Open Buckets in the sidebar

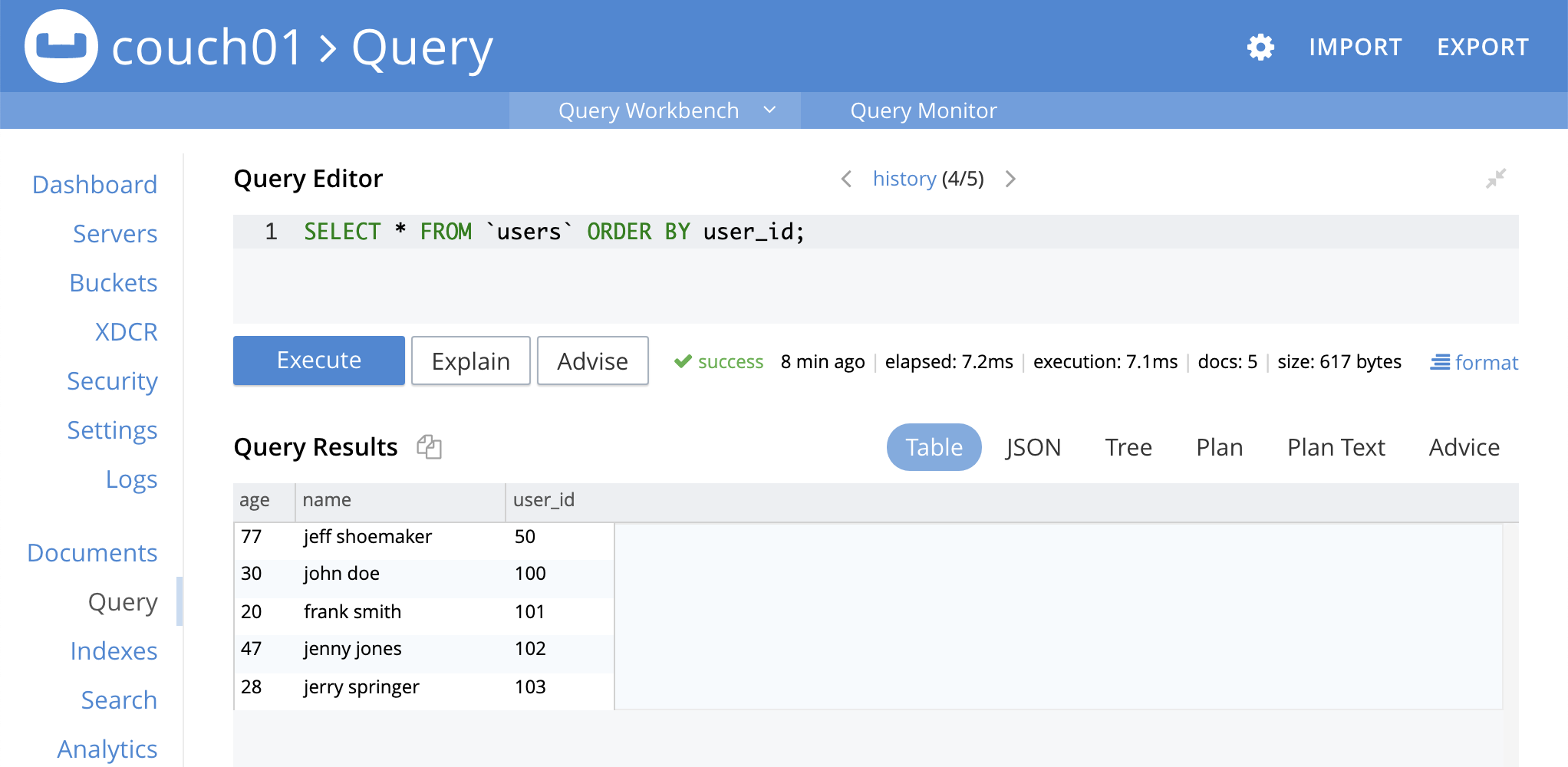pyautogui.click(x=114, y=283)
